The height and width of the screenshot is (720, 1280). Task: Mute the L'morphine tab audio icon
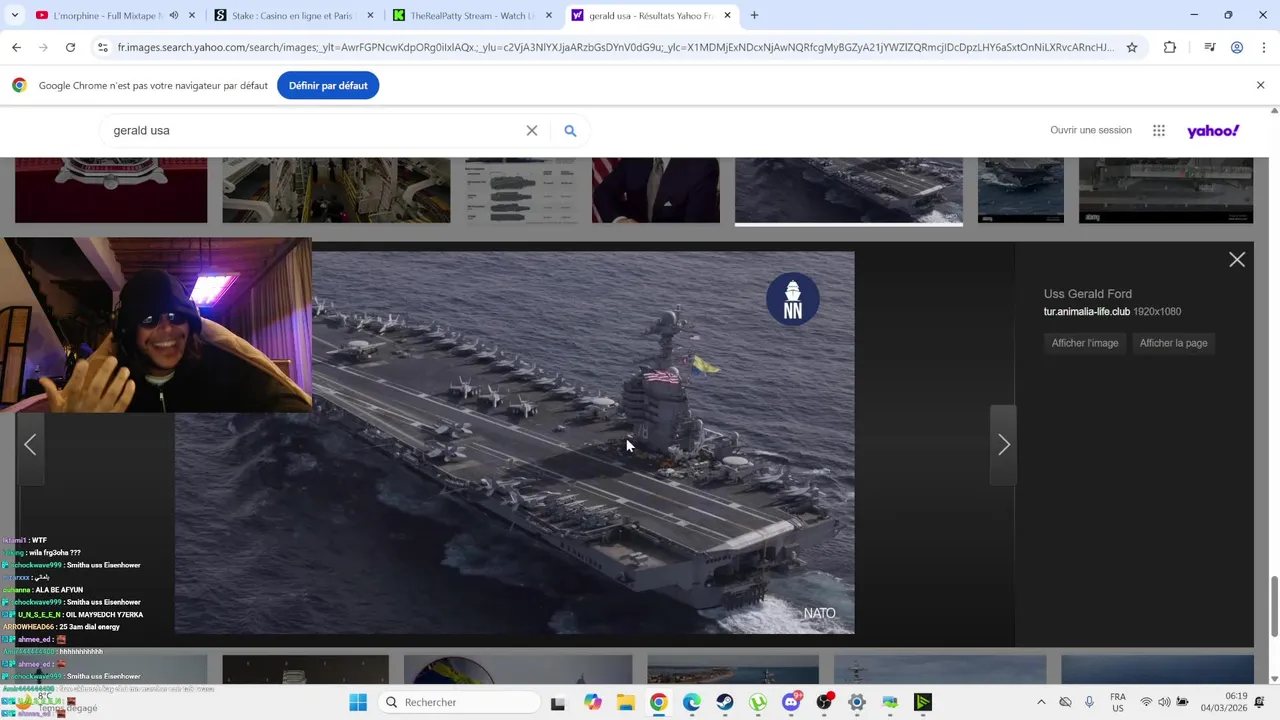(x=174, y=15)
